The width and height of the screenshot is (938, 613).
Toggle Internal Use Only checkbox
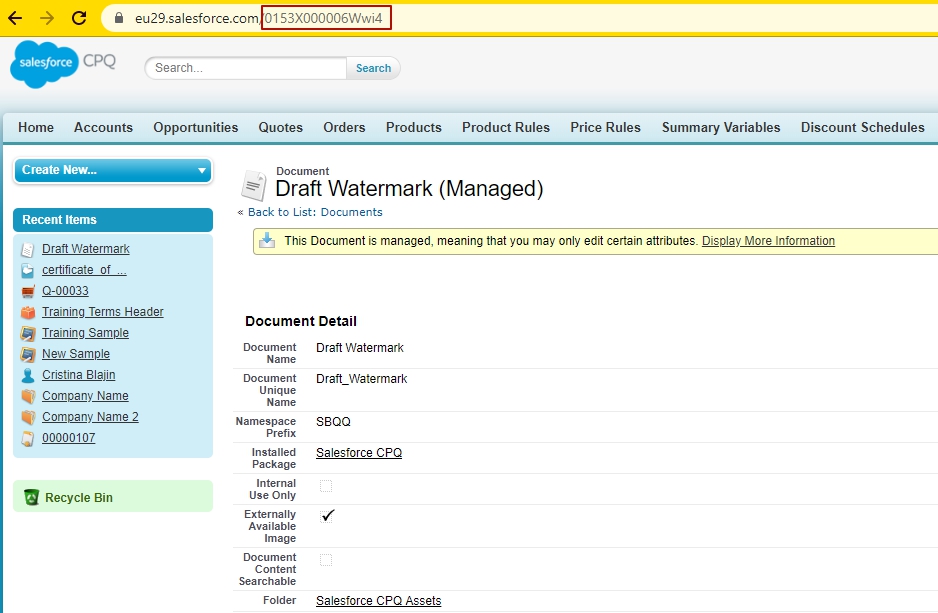click(x=326, y=486)
